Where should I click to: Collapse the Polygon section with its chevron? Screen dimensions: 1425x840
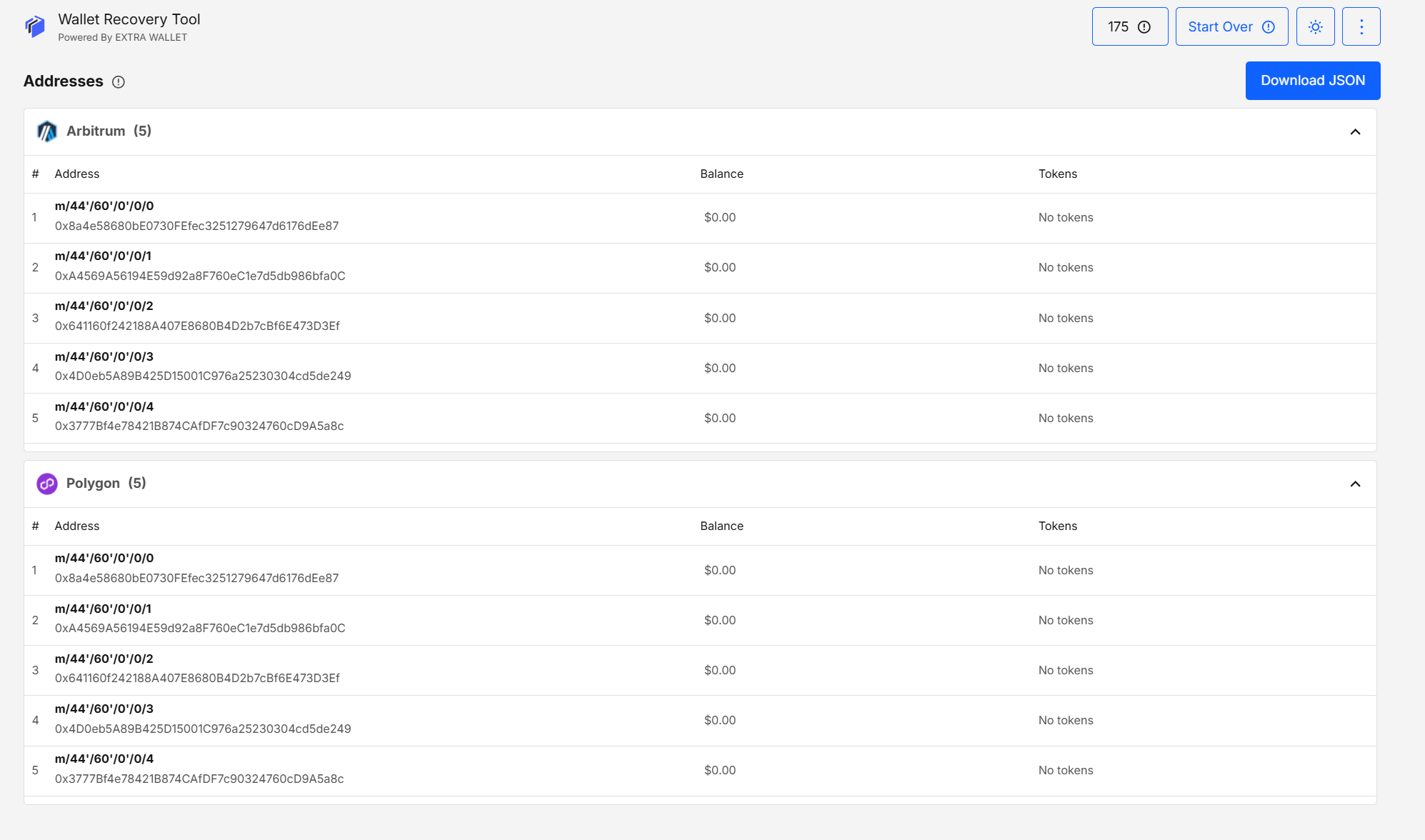(x=1355, y=484)
